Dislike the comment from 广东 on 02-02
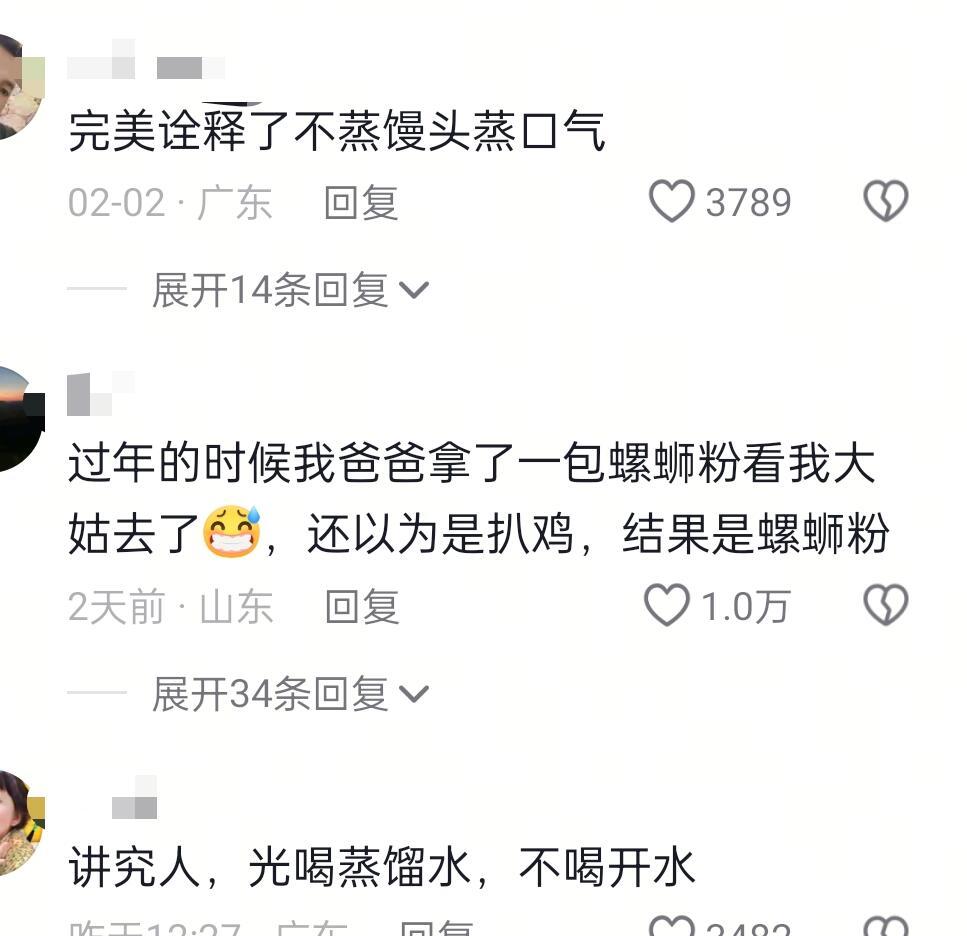Screen dimensions: 967x936 tap(886, 201)
